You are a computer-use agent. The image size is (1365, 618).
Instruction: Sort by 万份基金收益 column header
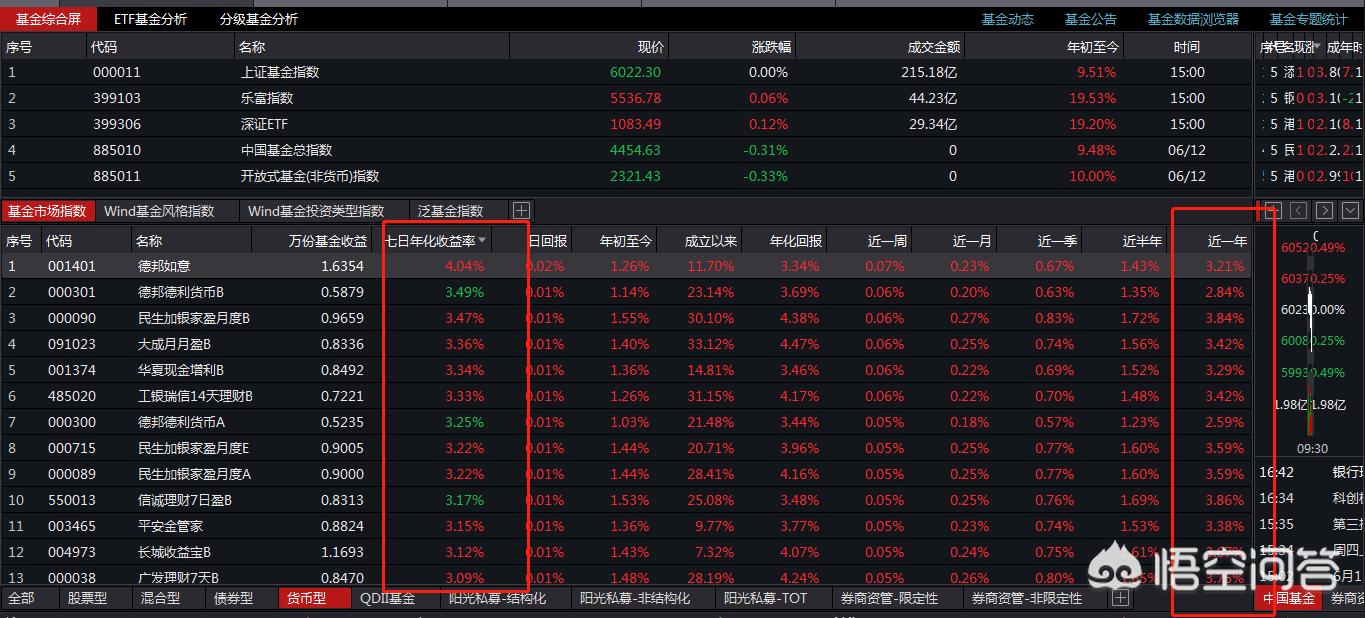(x=328, y=241)
